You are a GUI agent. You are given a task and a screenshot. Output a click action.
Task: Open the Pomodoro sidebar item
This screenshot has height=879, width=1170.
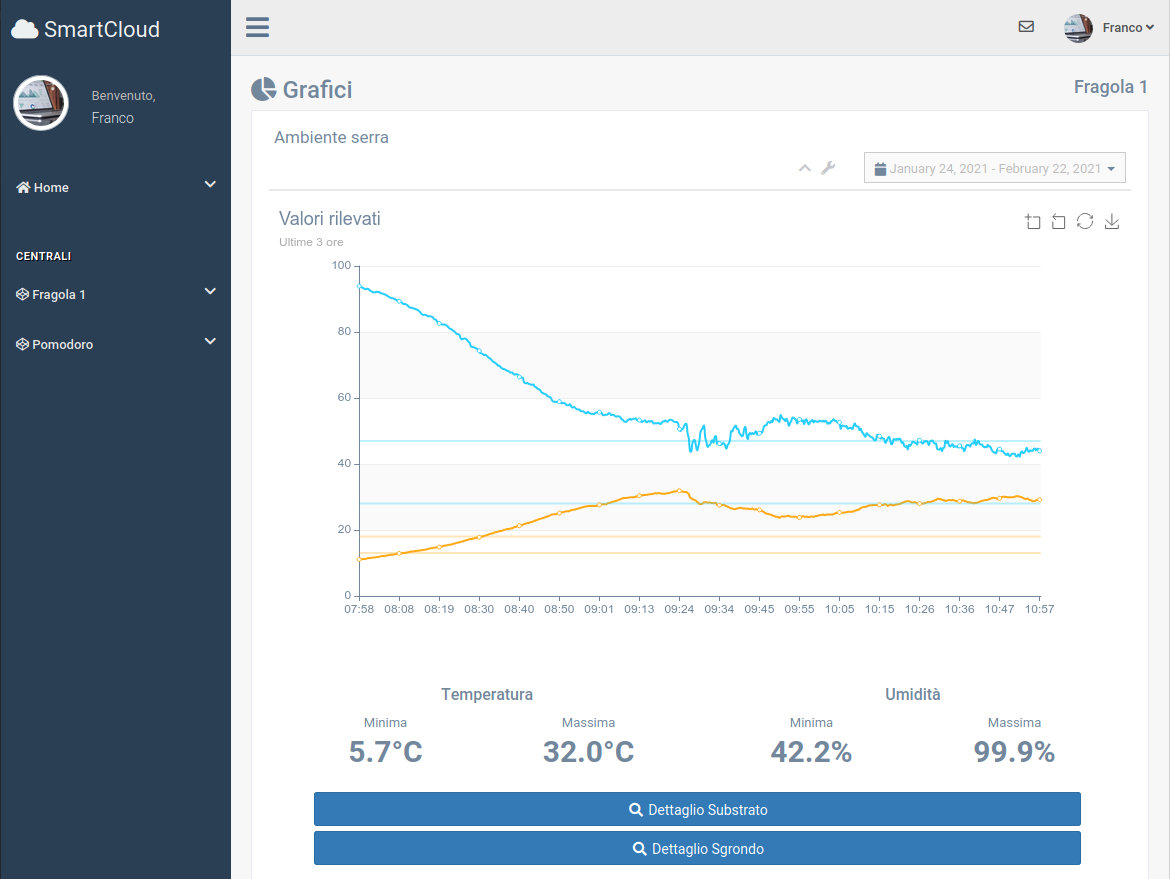pos(116,345)
